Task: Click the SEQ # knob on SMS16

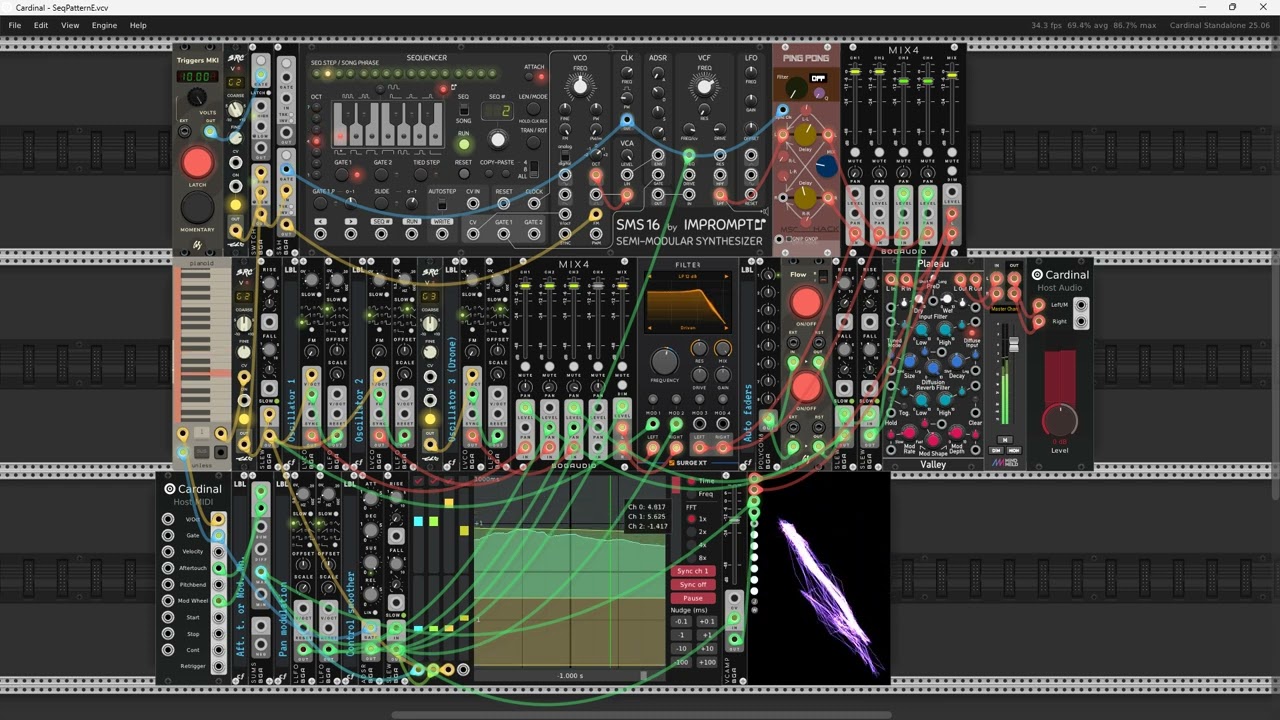Action: tap(498, 140)
